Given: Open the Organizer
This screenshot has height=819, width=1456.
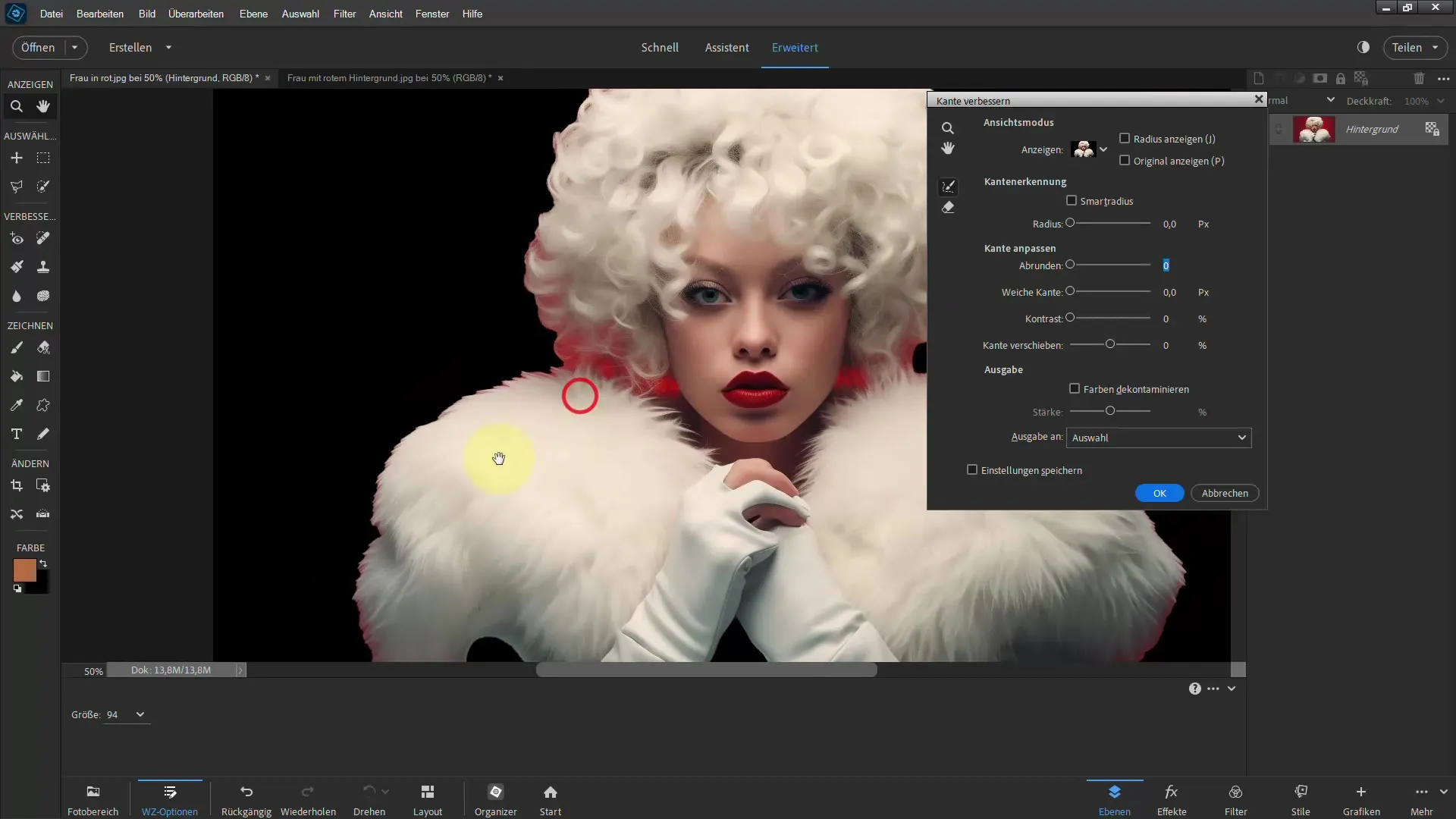Looking at the screenshot, I should [x=496, y=800].
